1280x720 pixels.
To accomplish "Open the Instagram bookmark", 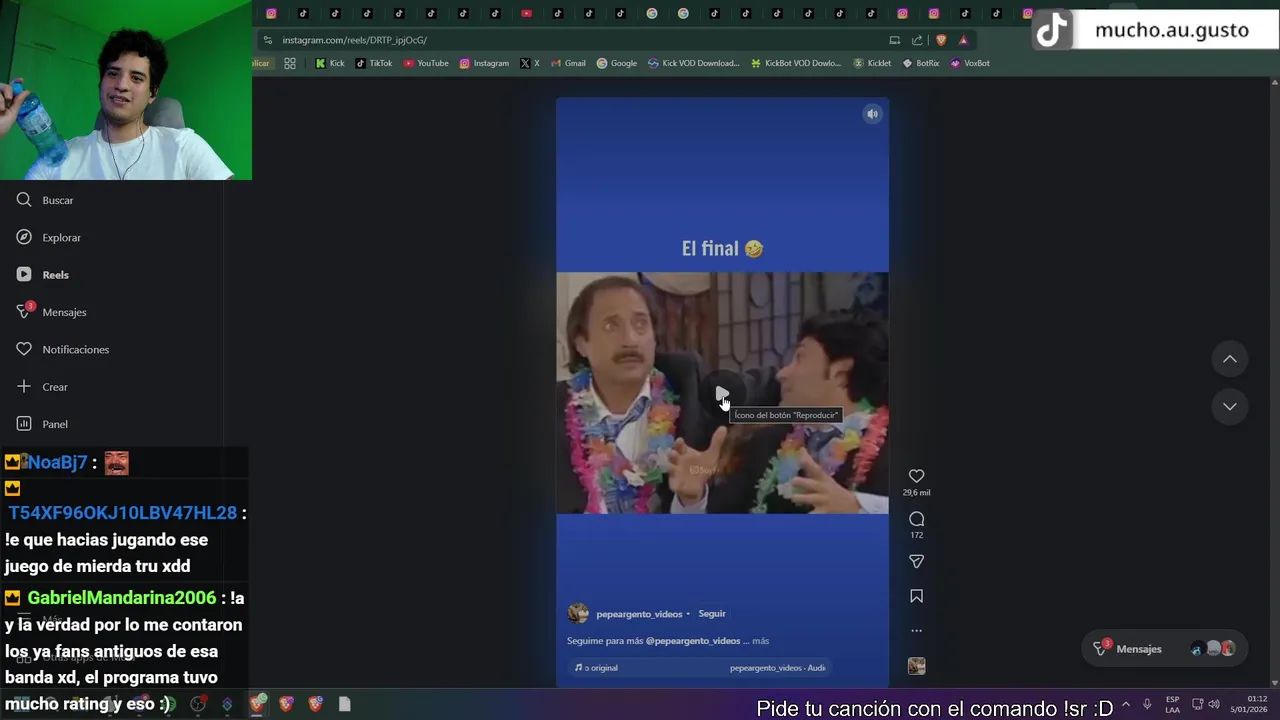I will (x=484, y=63).
